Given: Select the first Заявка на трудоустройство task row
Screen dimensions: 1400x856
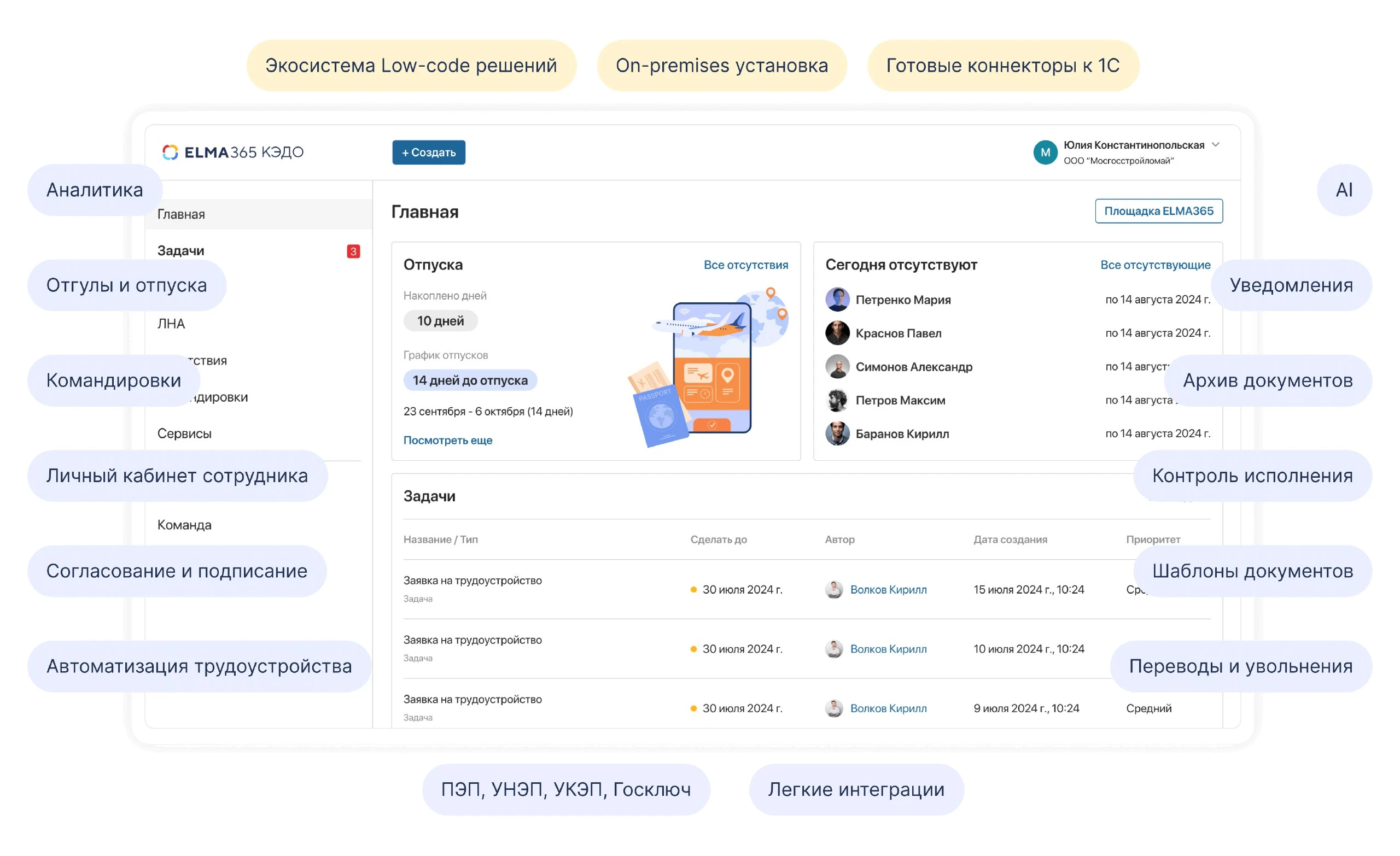Looking at the screenshot, I should [x=472, y=581].
